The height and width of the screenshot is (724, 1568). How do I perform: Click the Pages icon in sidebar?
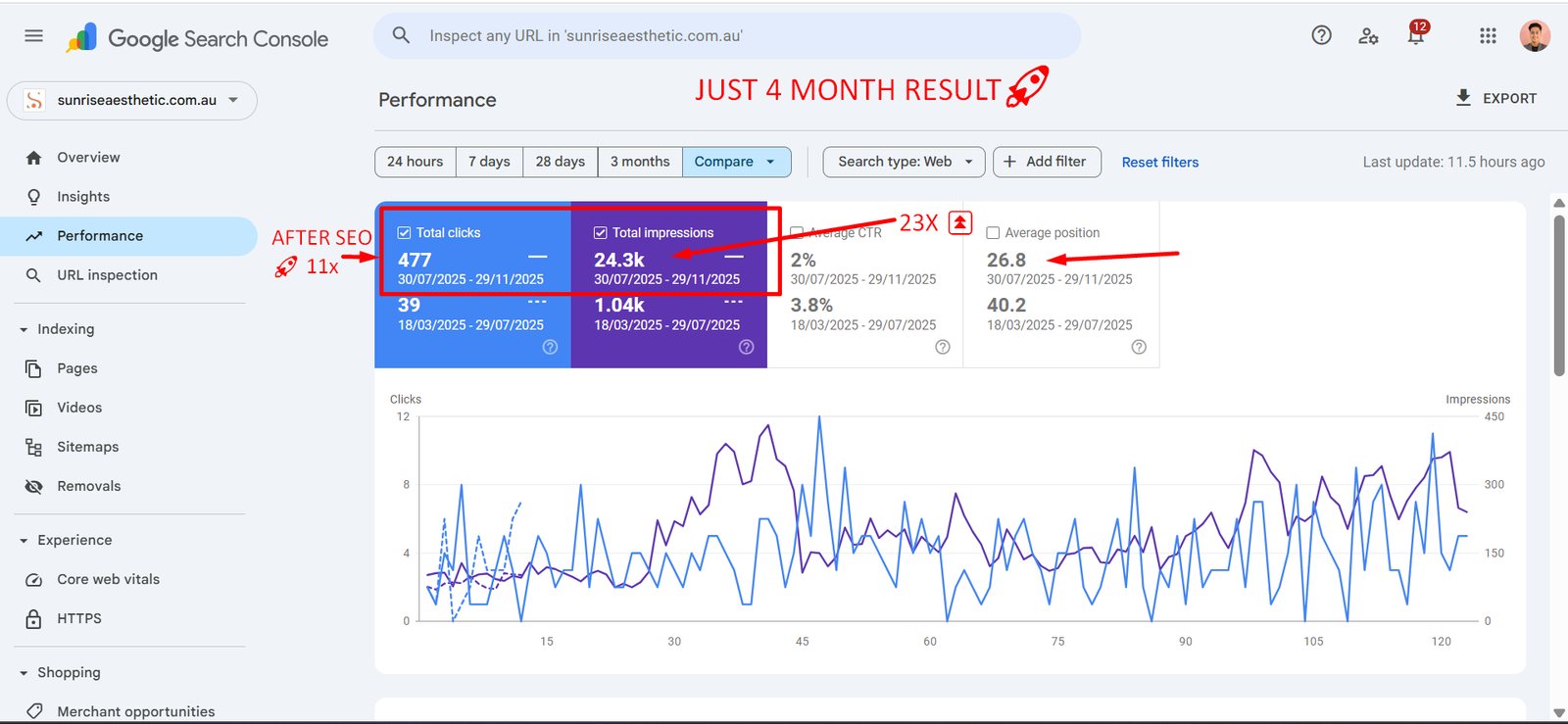34,368
